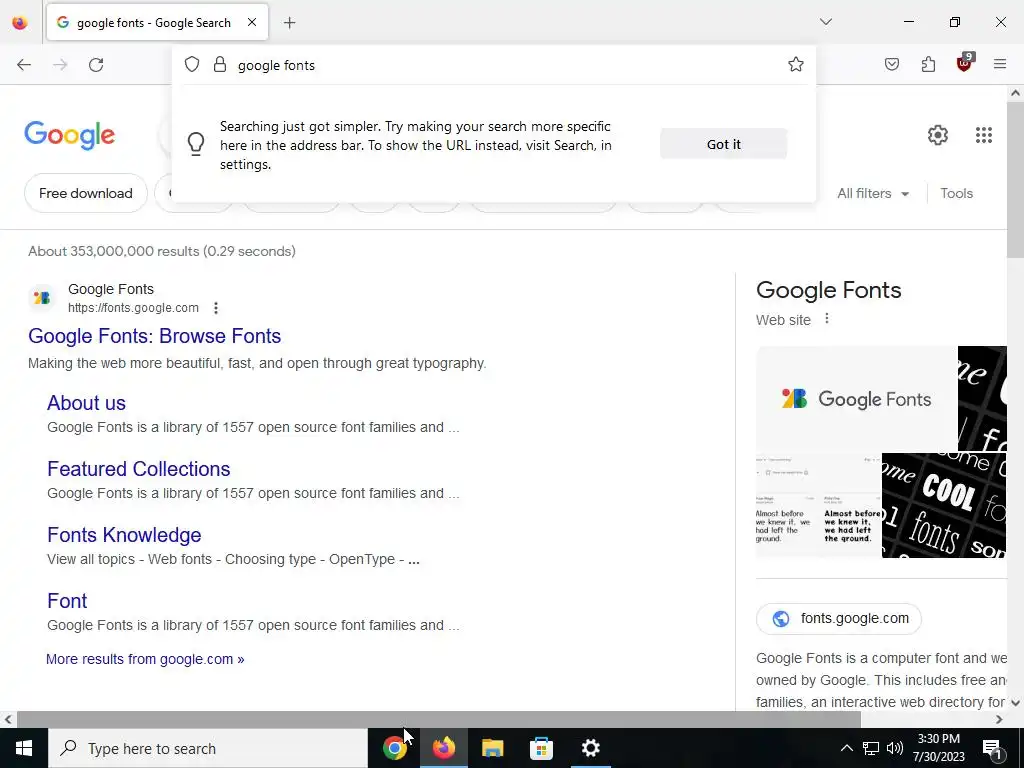Open the Tools option

[x=956, y=193]
